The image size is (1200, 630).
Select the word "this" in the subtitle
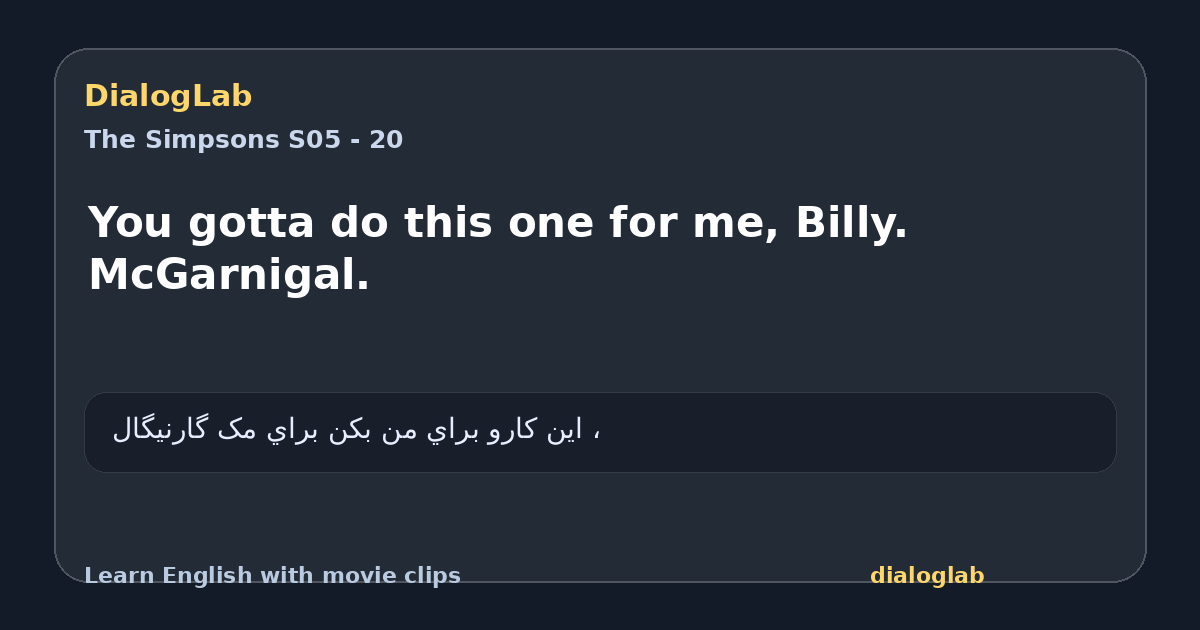[448, 223]
